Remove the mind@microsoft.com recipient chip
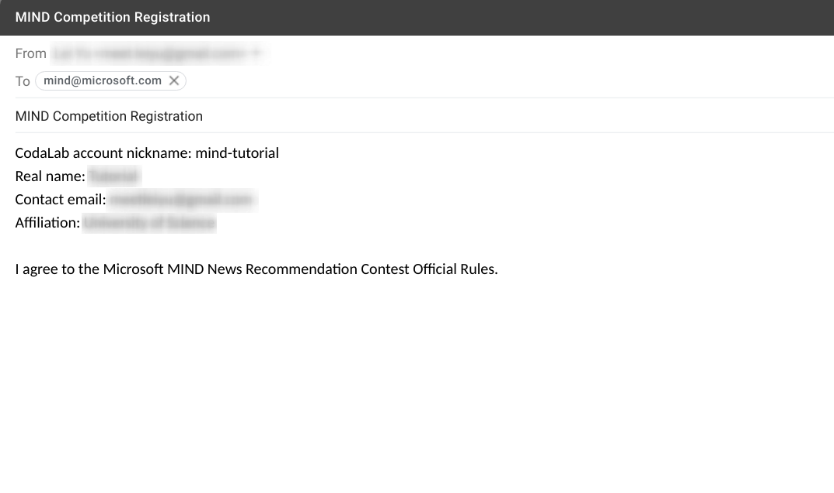 175,81
